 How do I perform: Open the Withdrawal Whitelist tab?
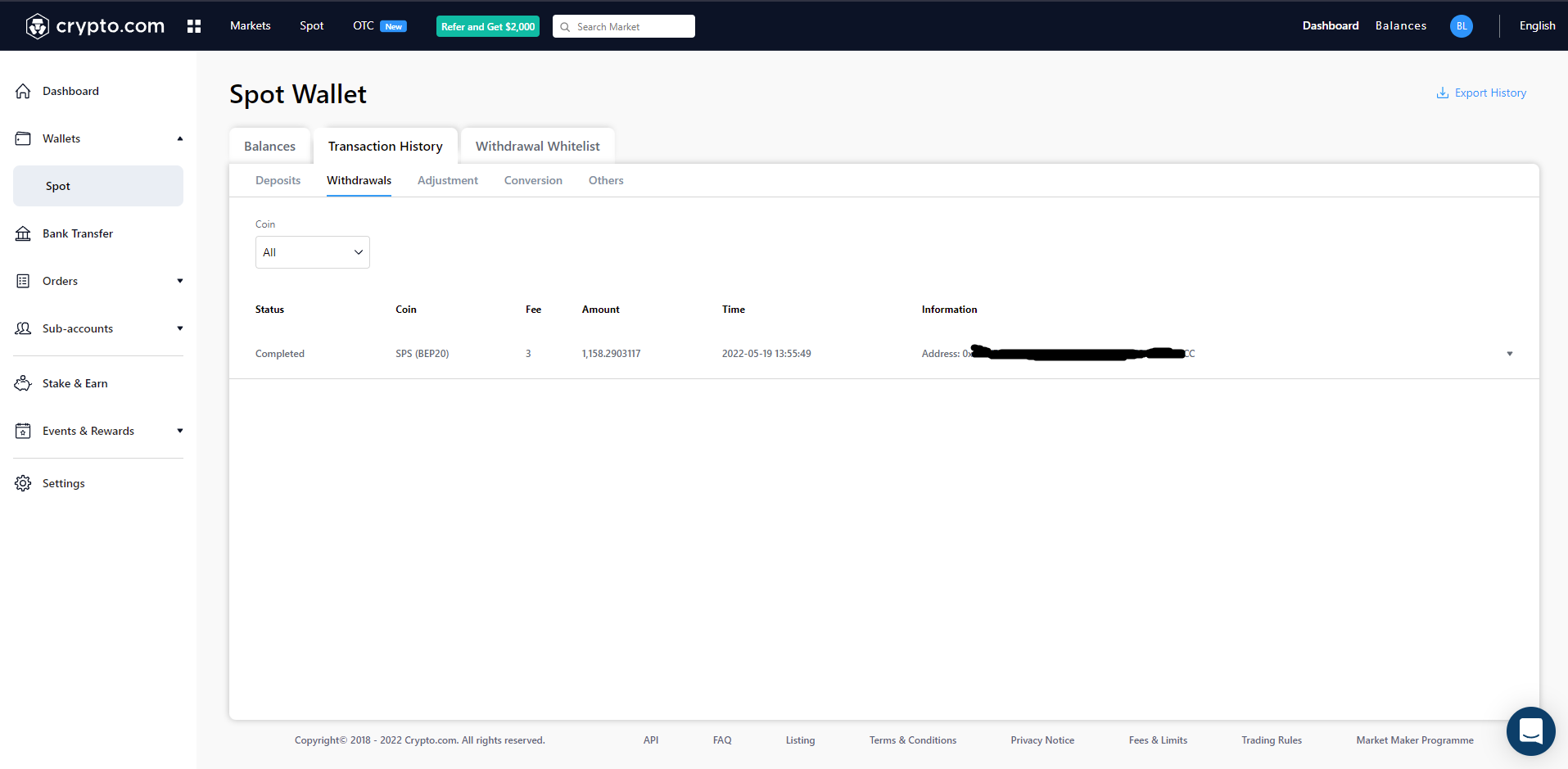(x=538, y=146)
